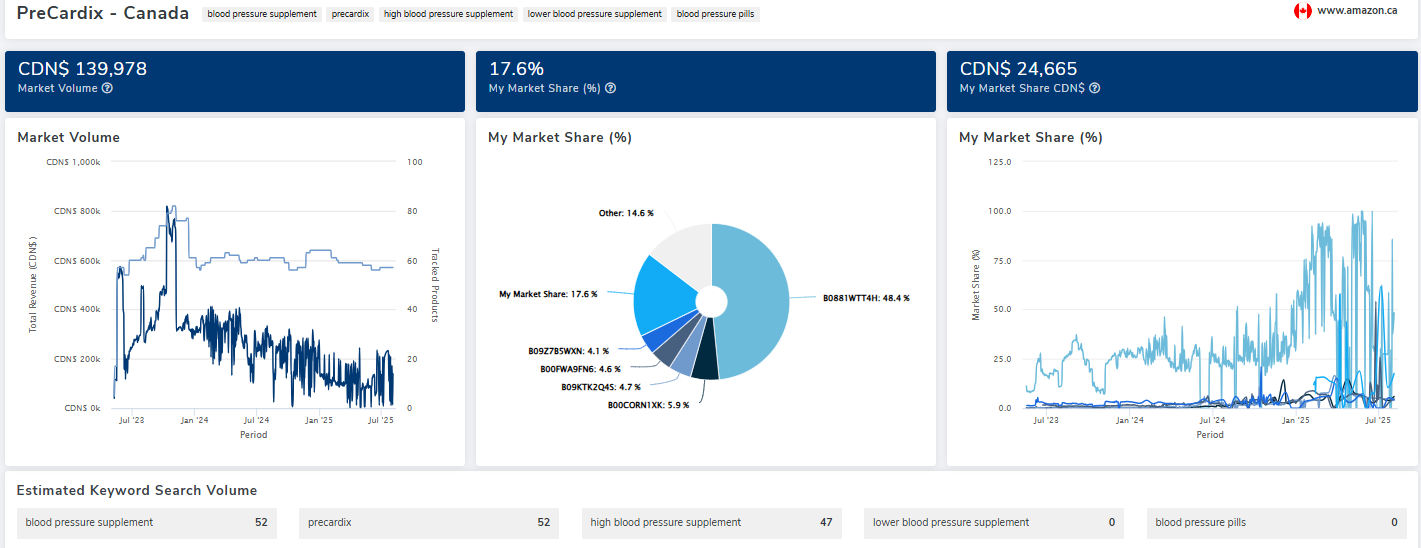Open the www.amazon.ca link
1421x548 pixels.
[x=1357, y=11]
